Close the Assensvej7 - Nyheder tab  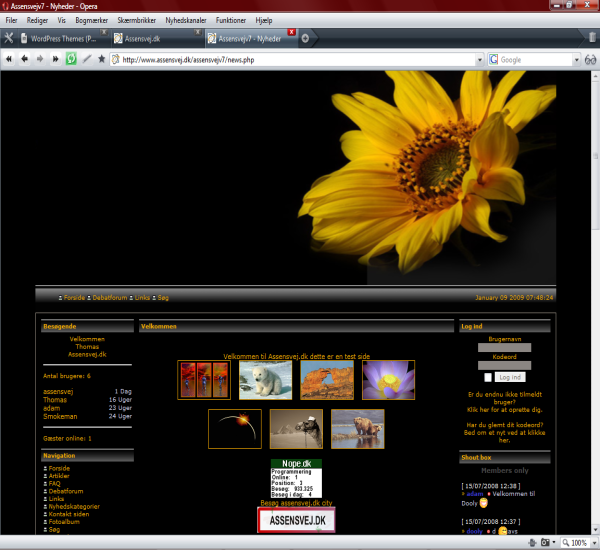click(292, 32)
